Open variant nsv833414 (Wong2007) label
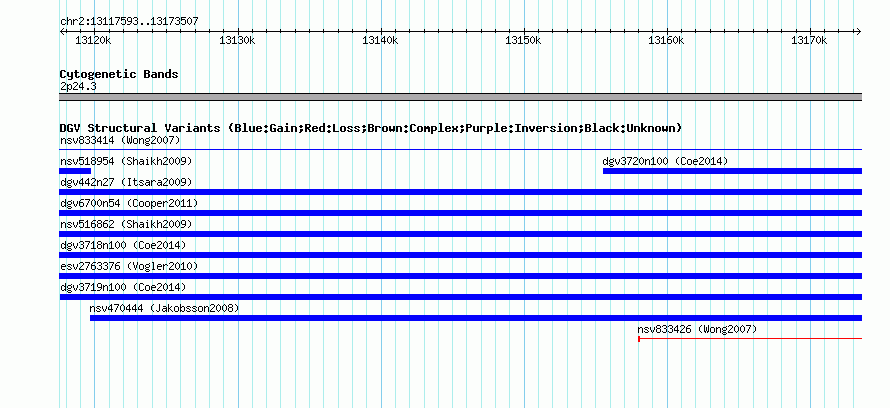Screen dimensions: 890x408 (x=120, y=140)
